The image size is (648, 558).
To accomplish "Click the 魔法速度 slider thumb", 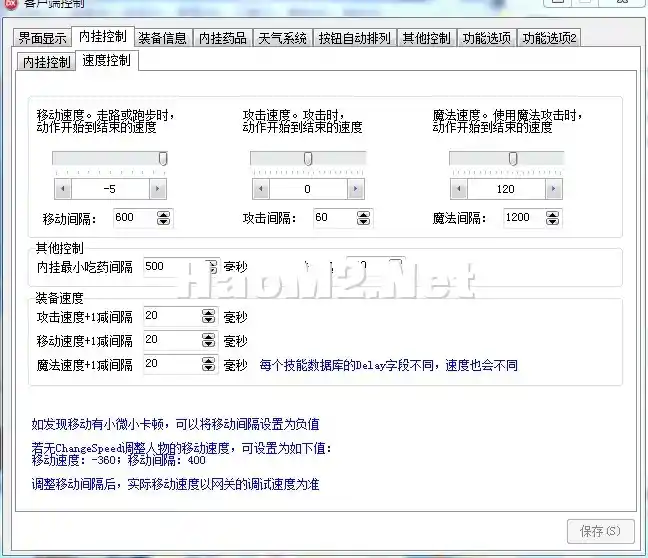I will 513,158.
